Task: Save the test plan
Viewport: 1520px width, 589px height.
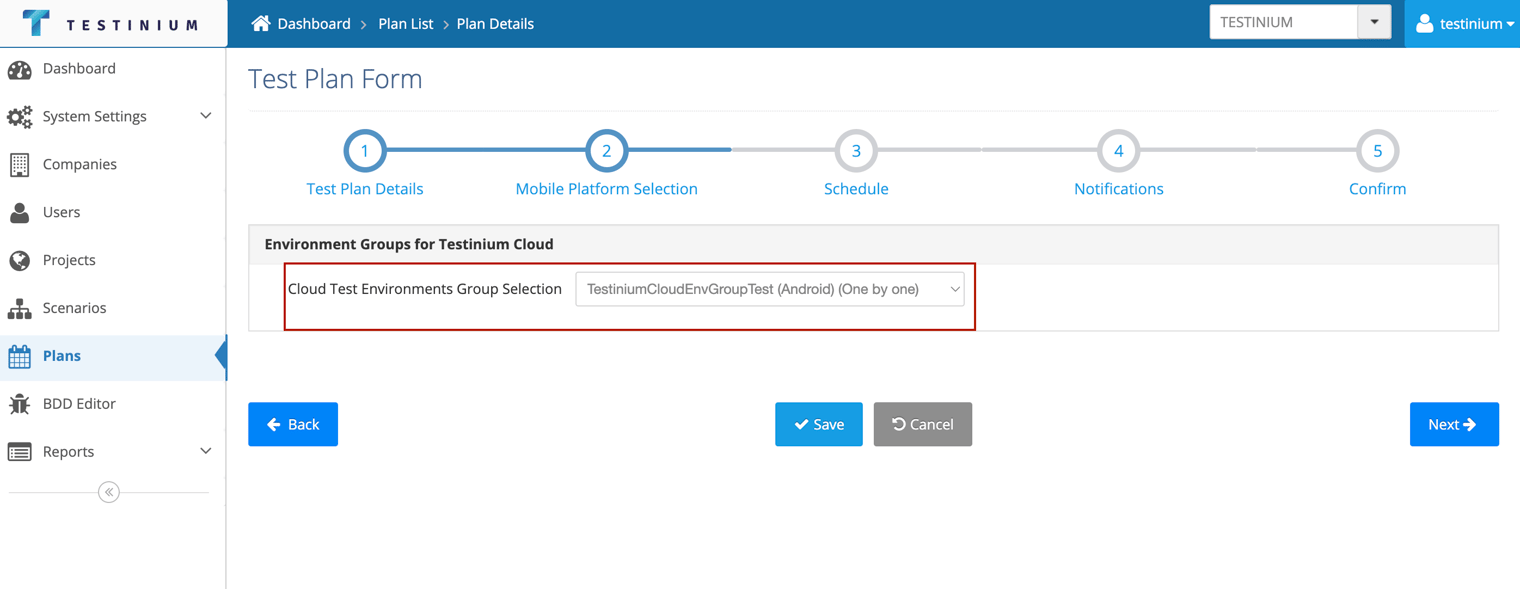Action: click(819, 424)
